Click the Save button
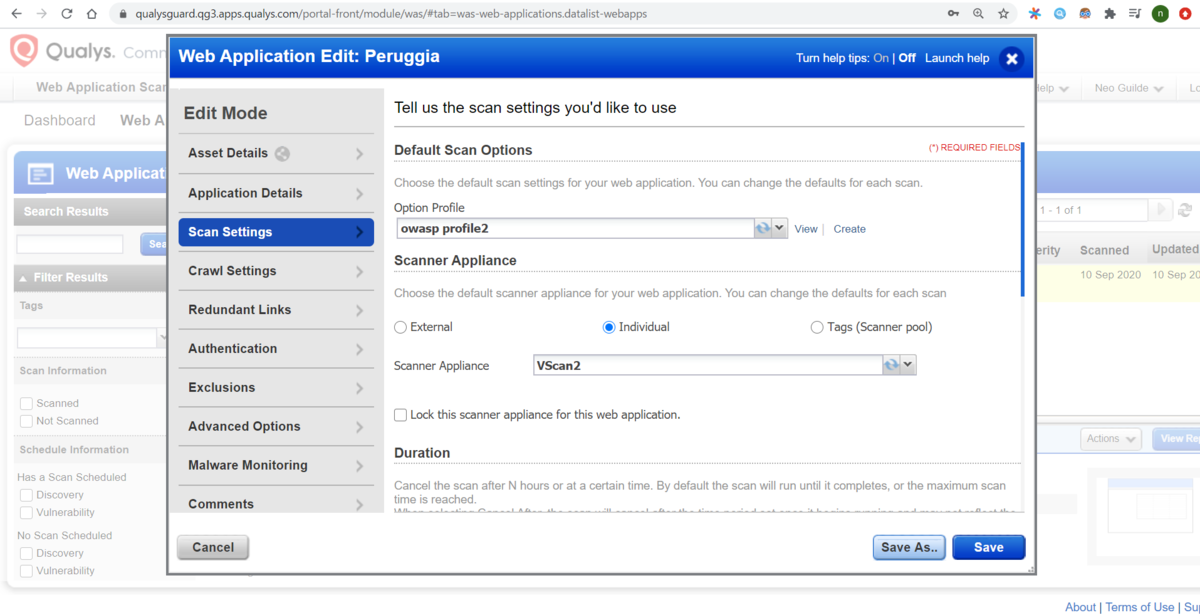 point(989,547)
